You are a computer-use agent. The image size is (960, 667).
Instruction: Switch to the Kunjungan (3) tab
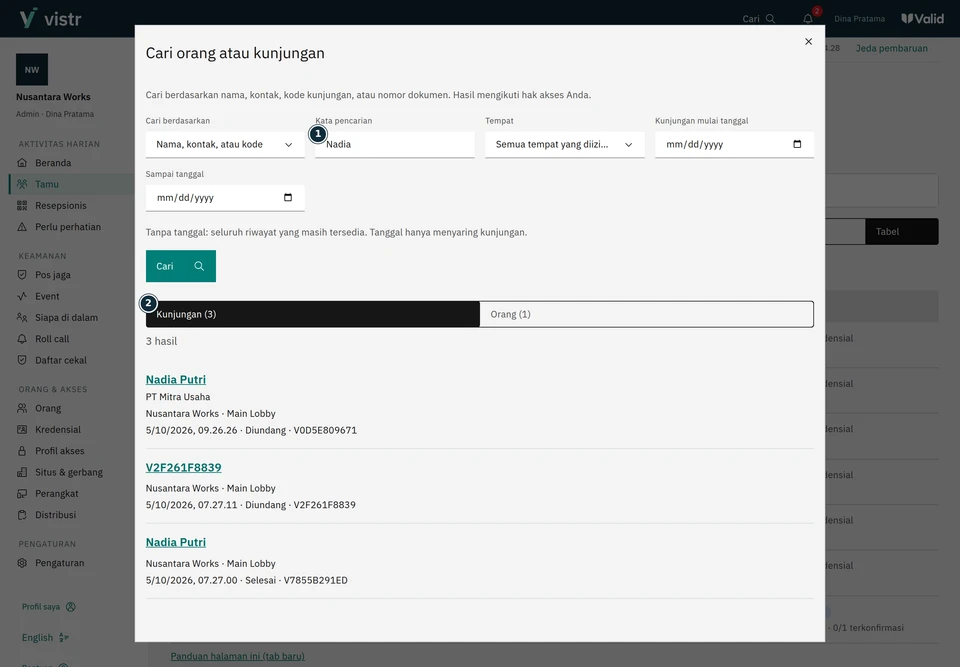click(x=313, y=314)
